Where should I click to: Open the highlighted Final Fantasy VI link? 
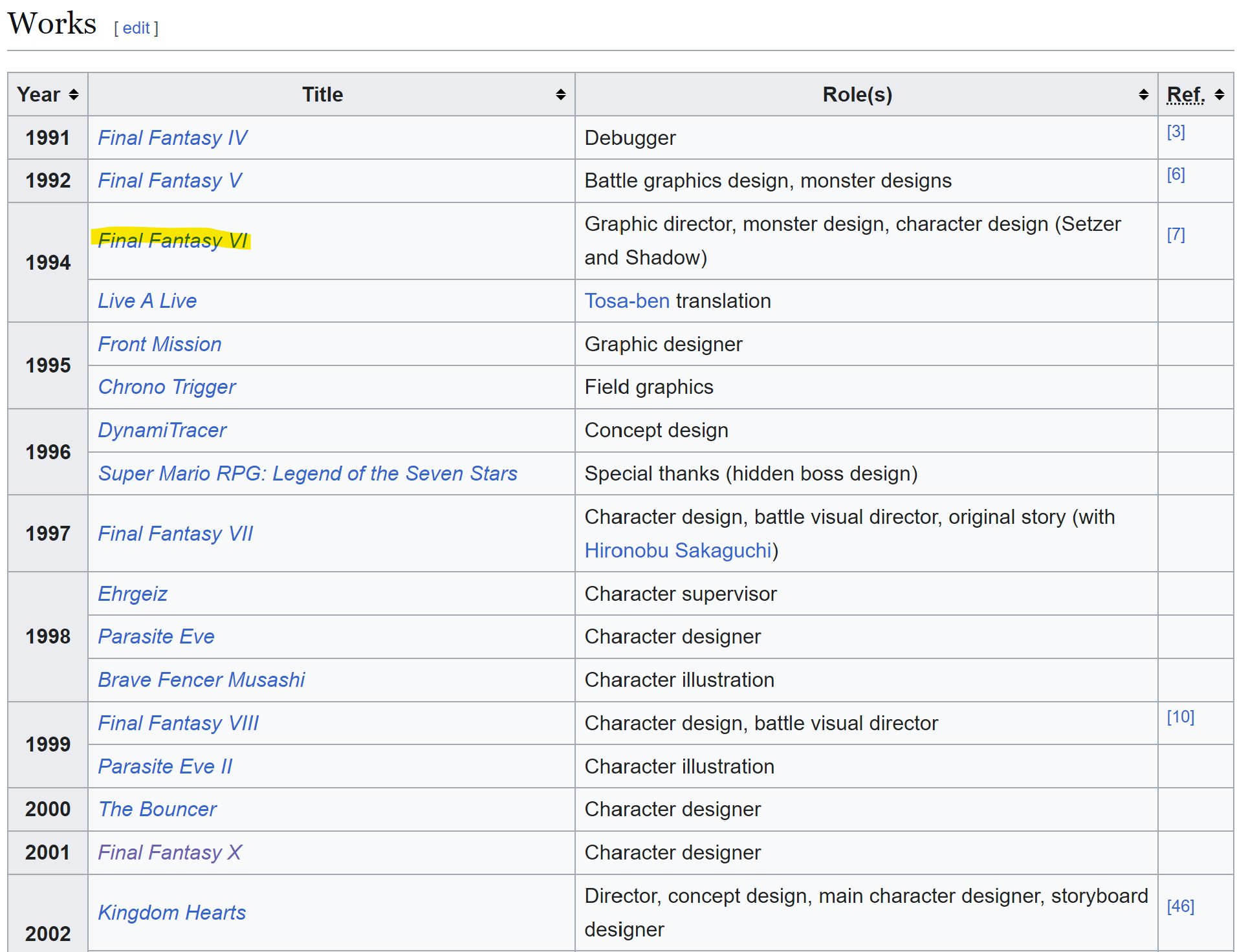tap(172, 241)
